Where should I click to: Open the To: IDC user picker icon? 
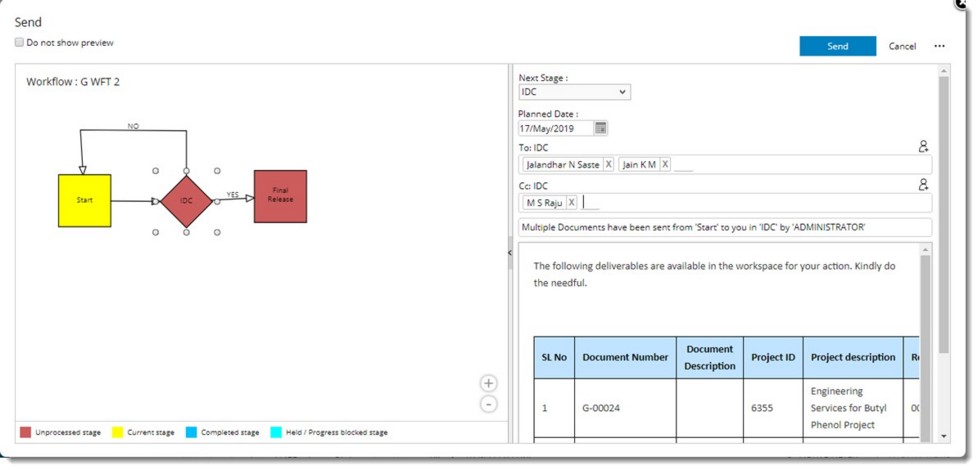click(923, 146)
